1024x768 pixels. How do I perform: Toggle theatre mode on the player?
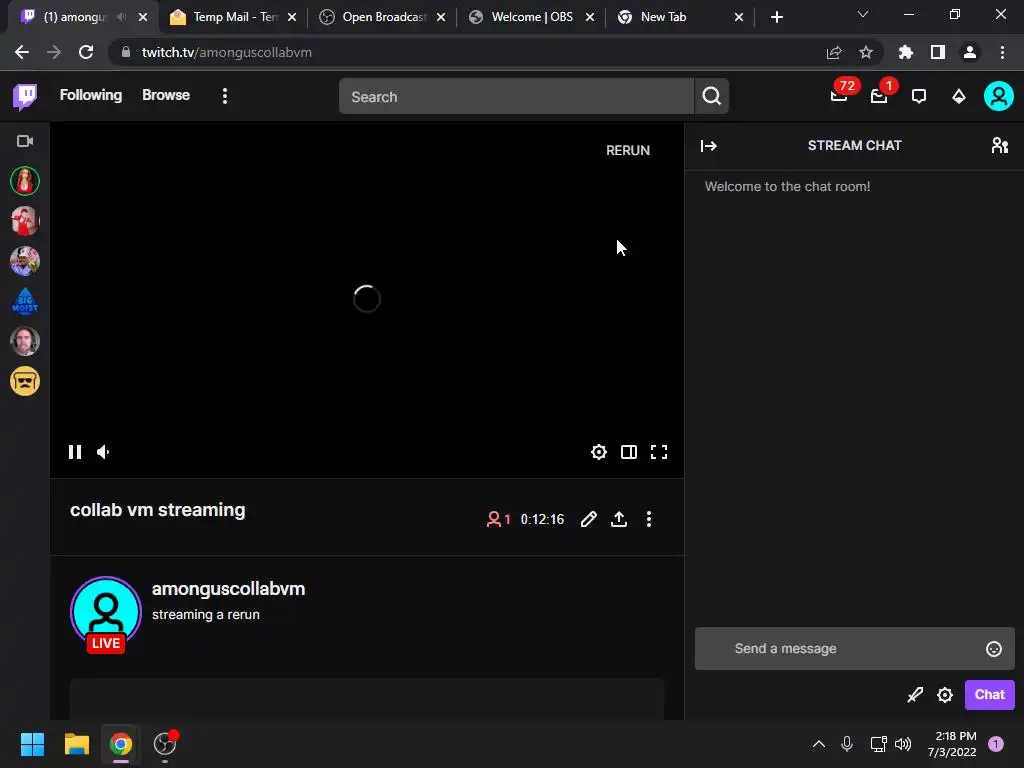tap(629, 452)
